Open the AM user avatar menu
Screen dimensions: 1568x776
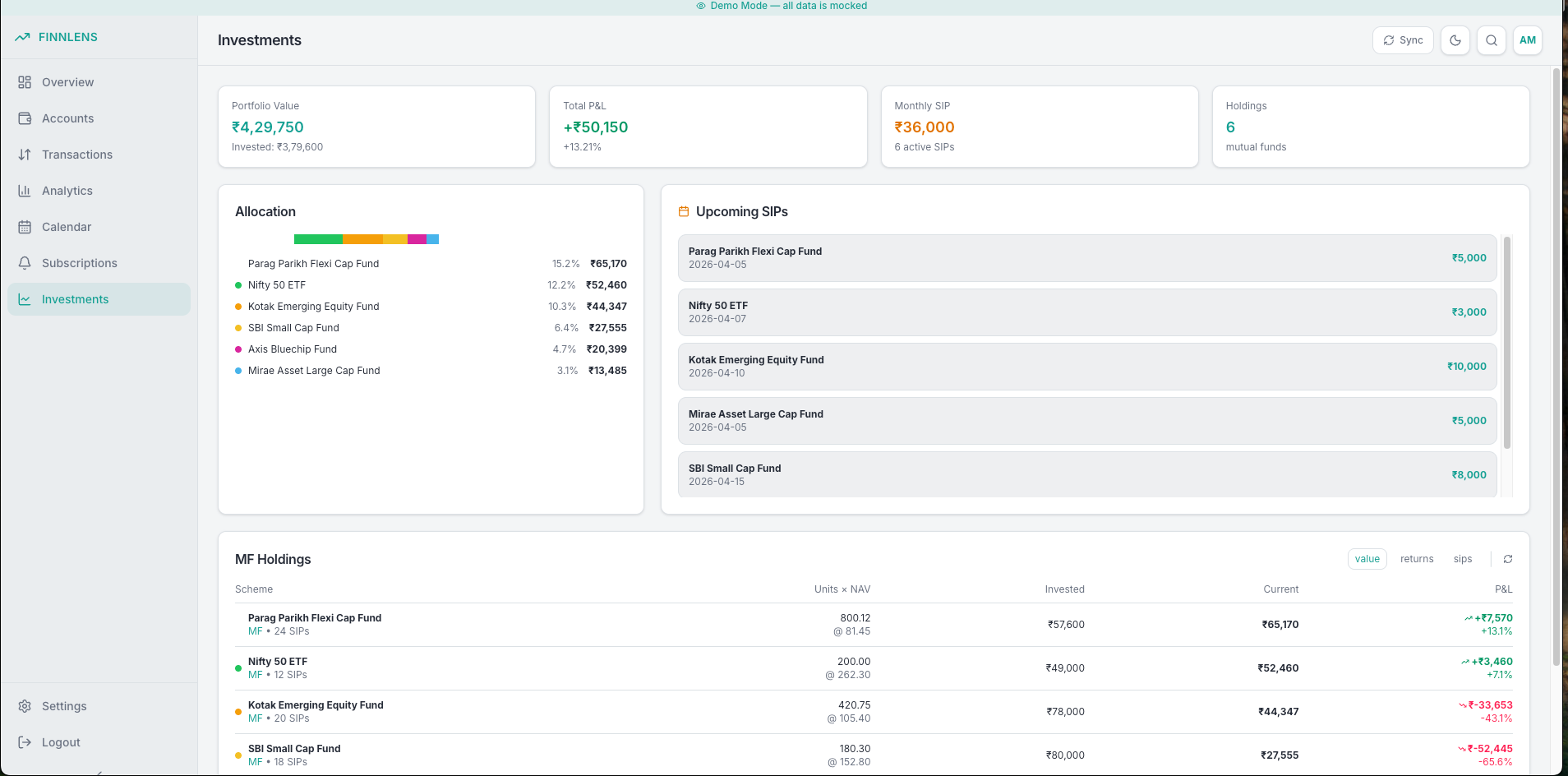[x=1528, y=40]
